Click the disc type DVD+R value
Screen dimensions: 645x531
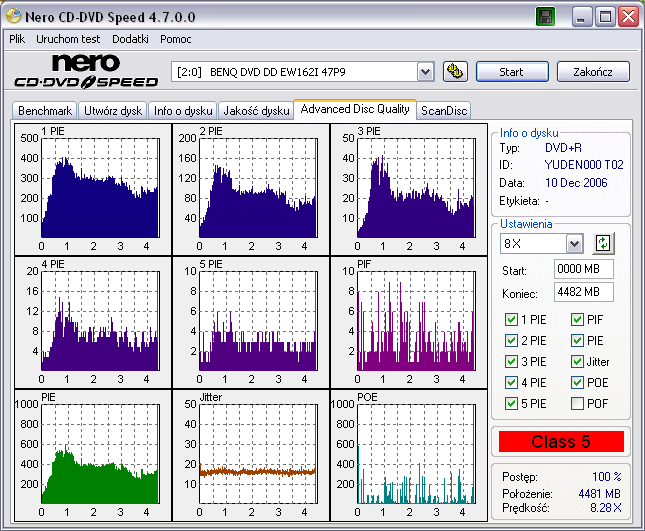[563, 148]
